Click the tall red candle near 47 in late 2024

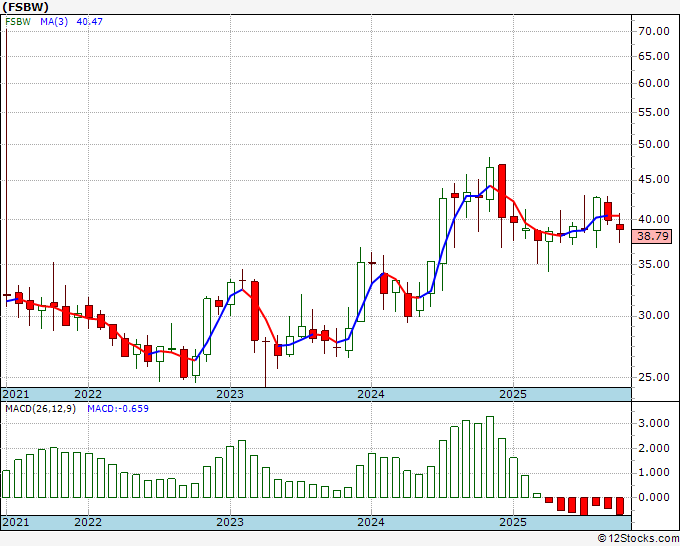[502, 191]
